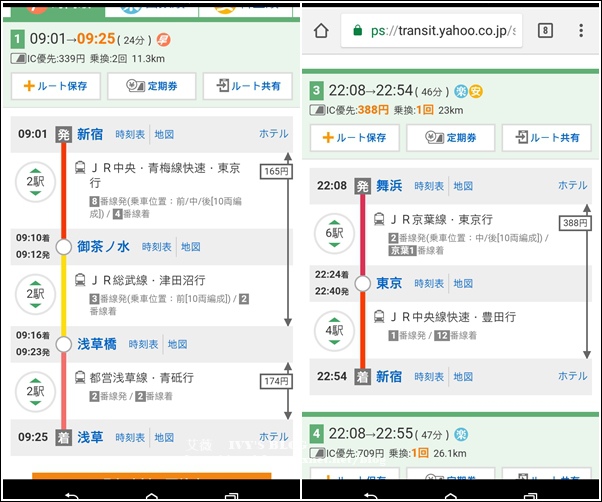The width and height of the screenshot is (602, 502).
Task: Open the 御茶ノ水 station link
Action: [x=103, y=246]
